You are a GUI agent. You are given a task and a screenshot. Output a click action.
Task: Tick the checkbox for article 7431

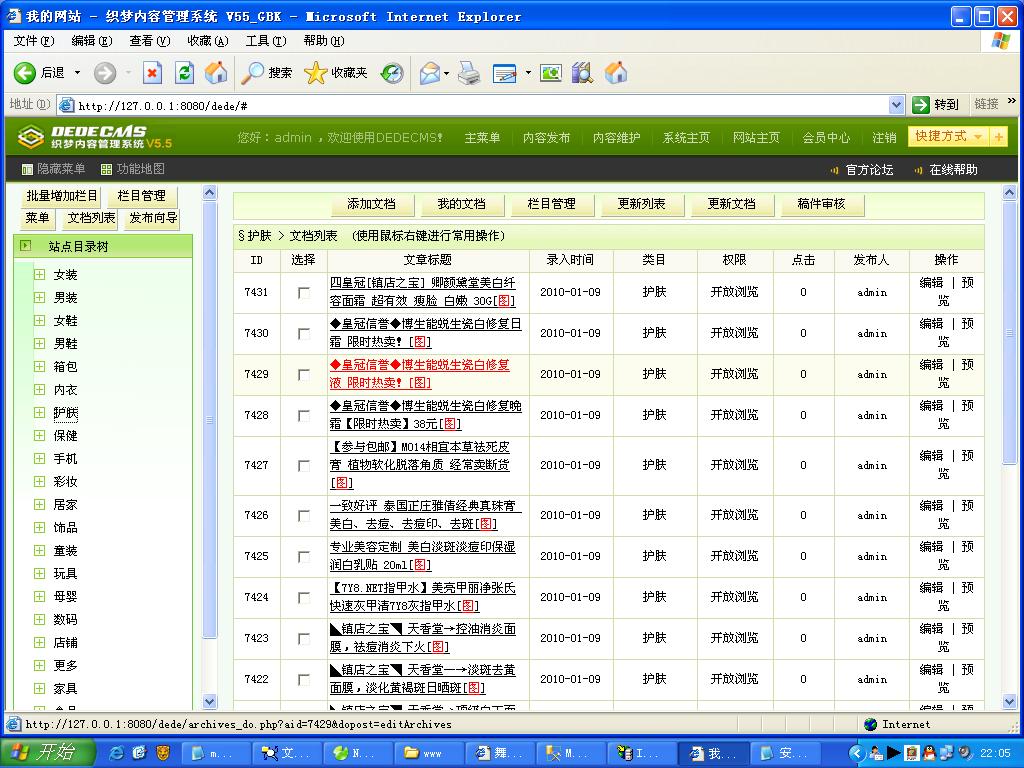click(x=304, y=293)
